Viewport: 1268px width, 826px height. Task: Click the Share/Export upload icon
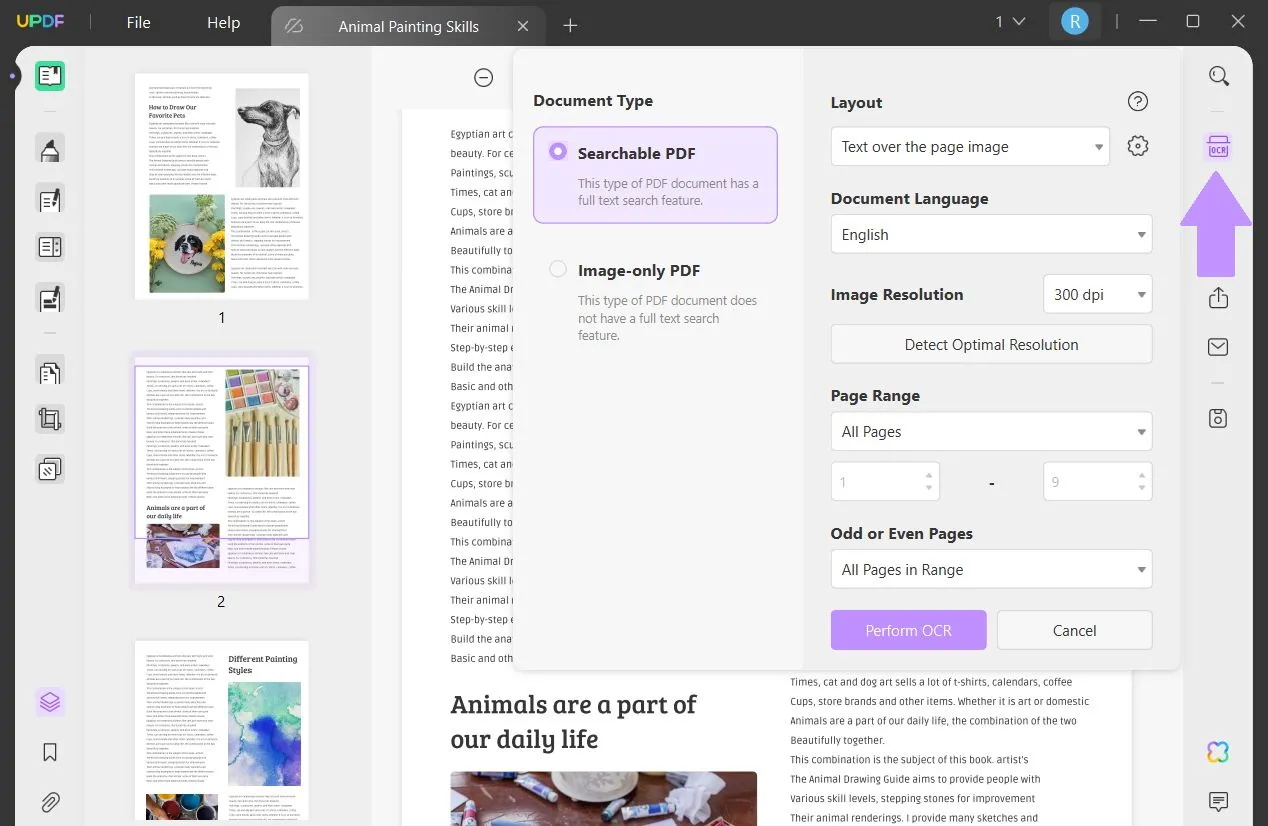click(1218, 298)
